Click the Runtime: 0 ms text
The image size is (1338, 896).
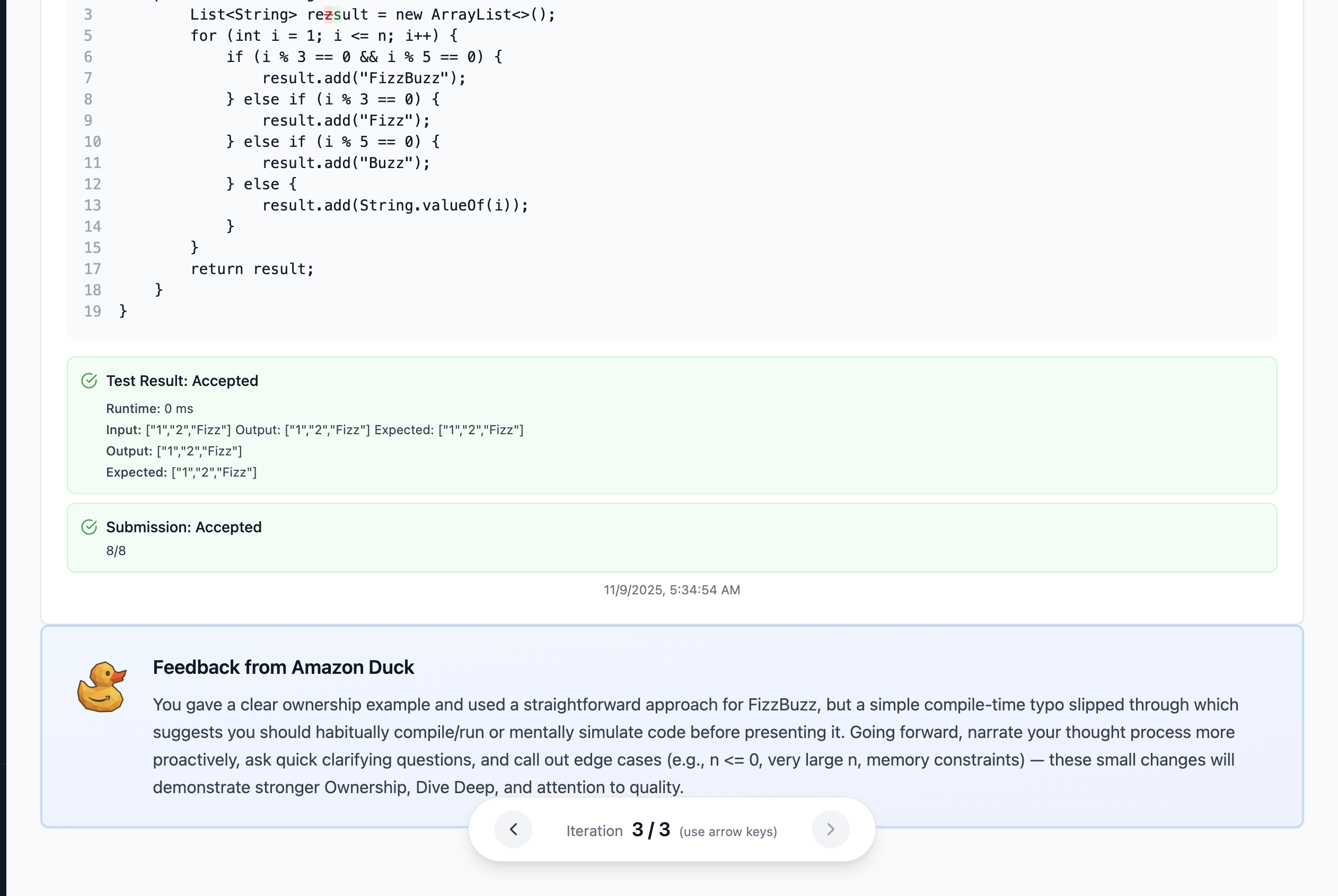(149, 409)
